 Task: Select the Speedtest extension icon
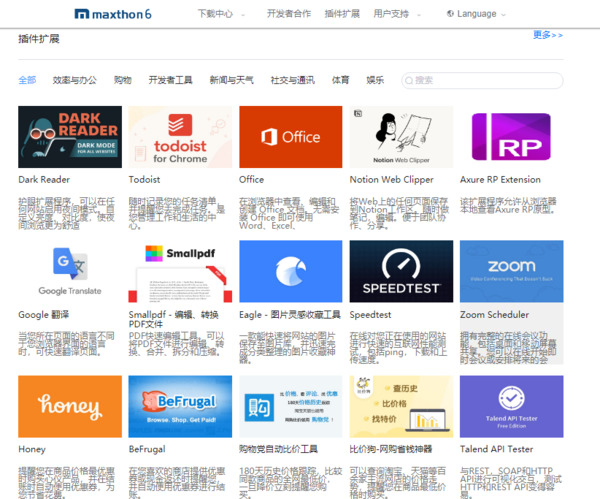tap(401, 271)
